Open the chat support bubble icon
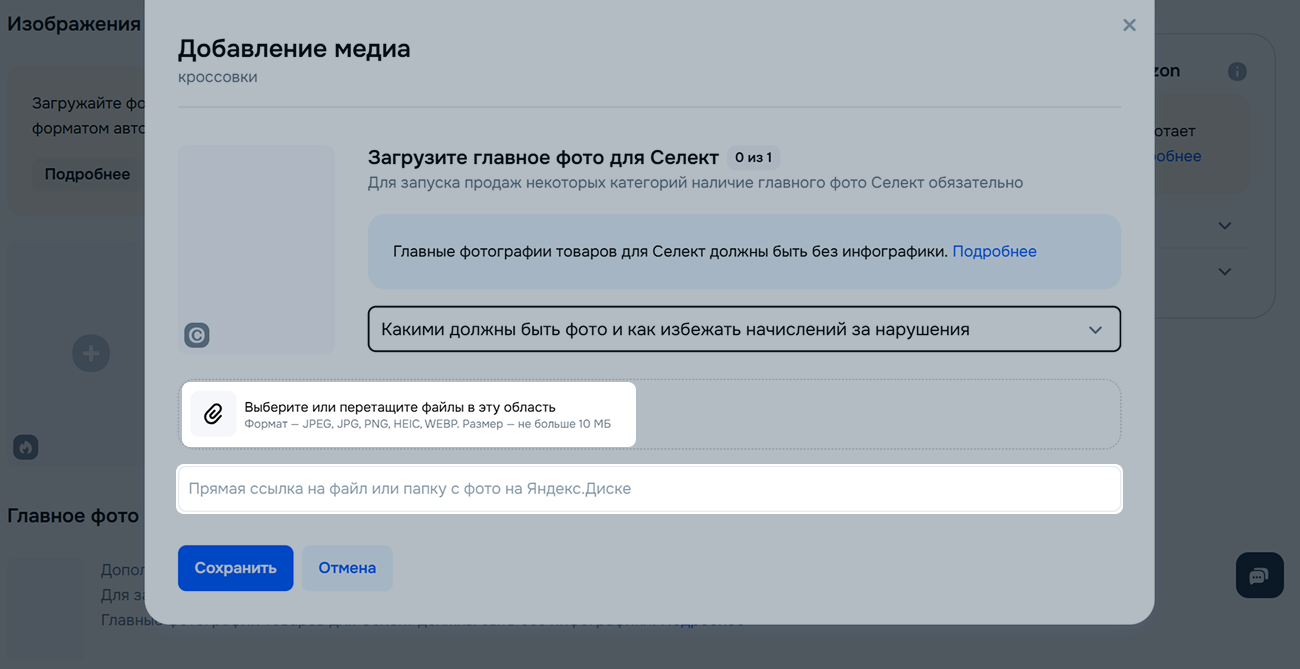Image resolution: width=1300 pixels, height=669 pixels. tap(1259, 576)
